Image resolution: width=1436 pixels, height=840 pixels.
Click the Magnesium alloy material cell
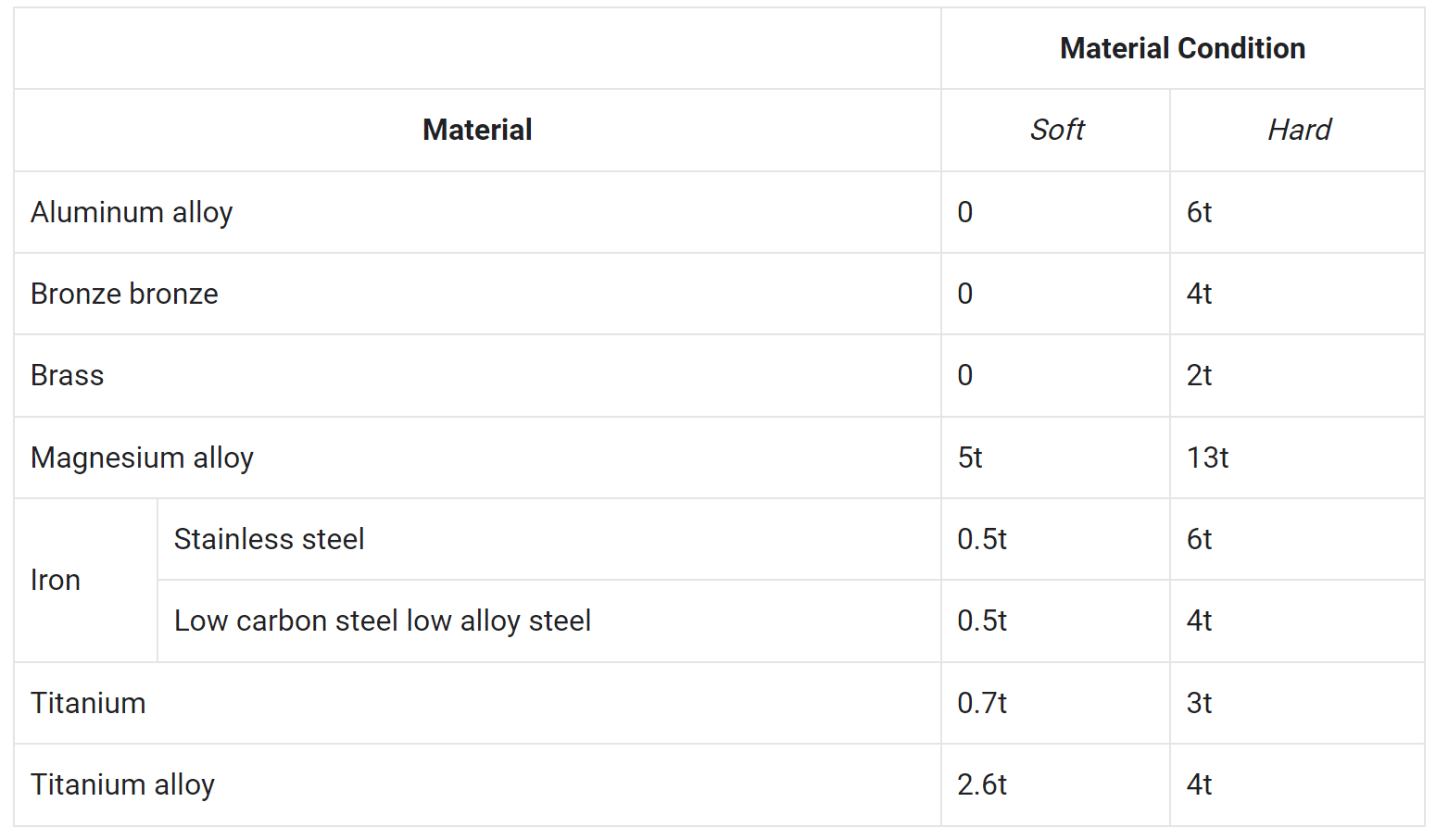[x=142, y=457]
